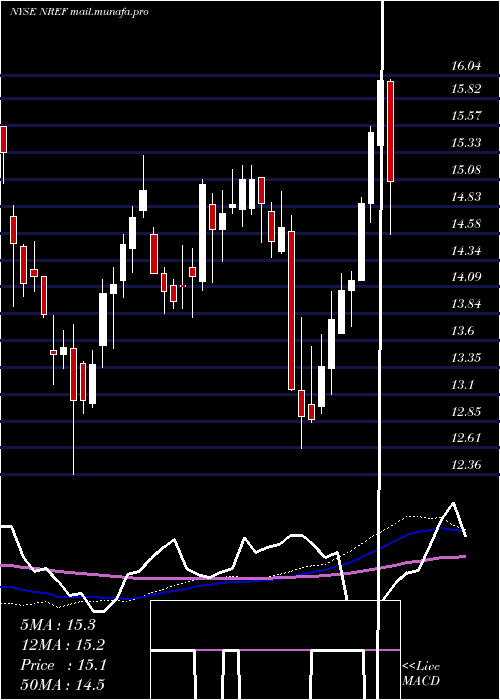Select the 15.08 price axis label
500x700 pixels.
[466, 170]
